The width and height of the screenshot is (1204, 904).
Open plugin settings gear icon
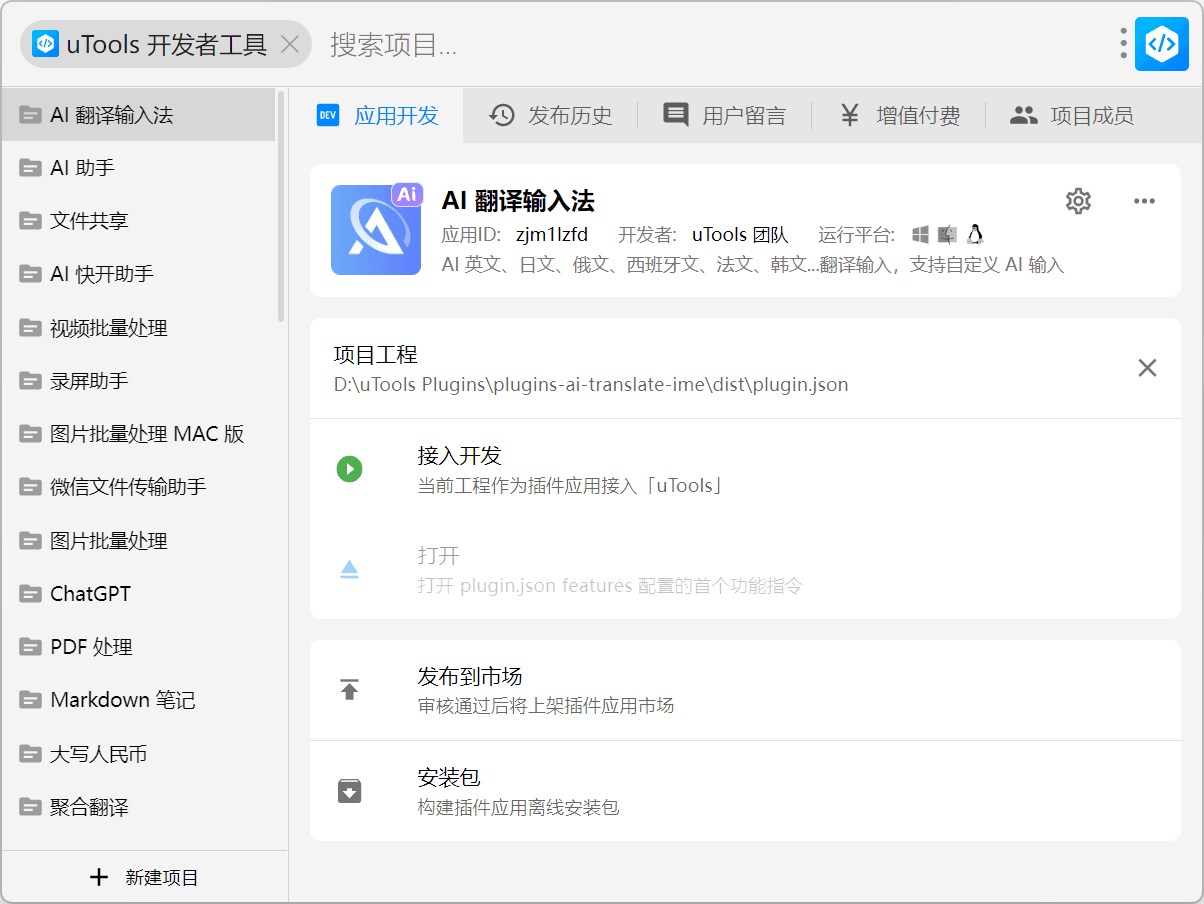pos(1078,201)
